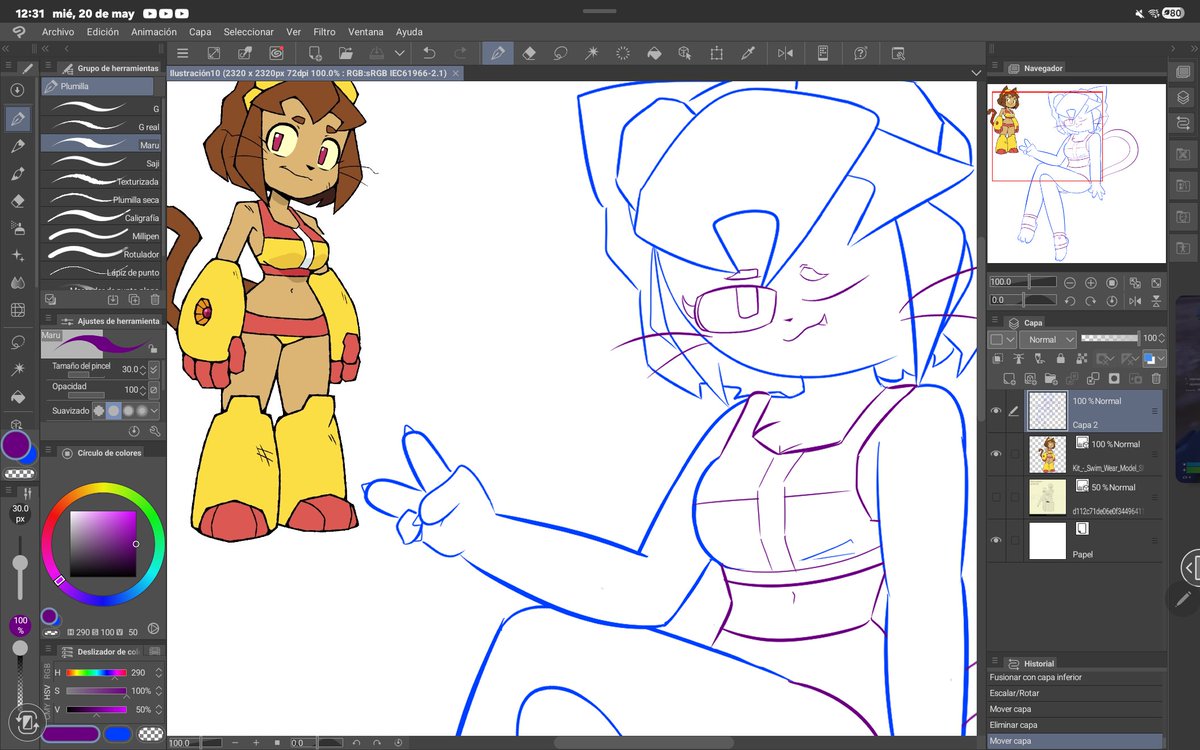The image size is (1200, 750).
Task: Click the blue sub color swatch in the bottom bar
Action: point(118,734)
